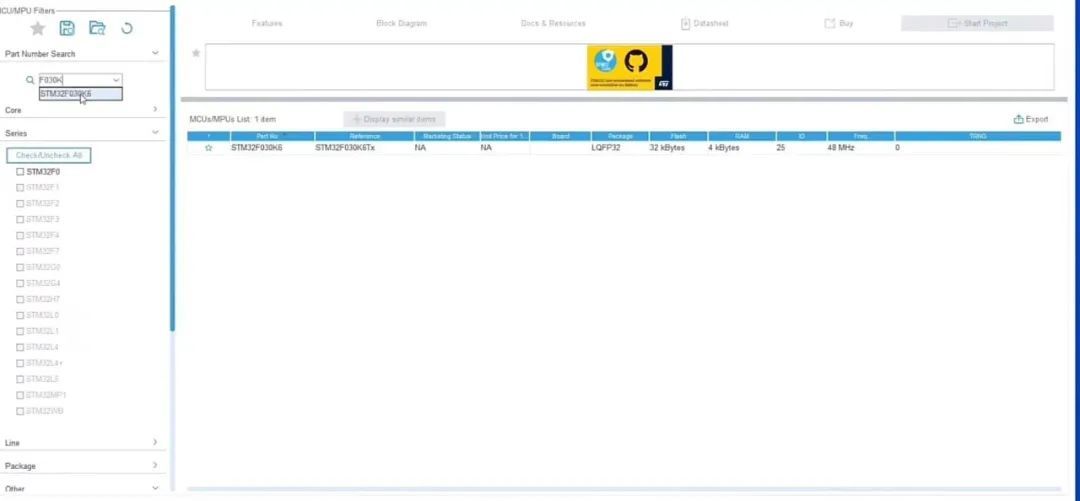Sort the table by Part No column header
1080x501 pixels.
click(x=272, y=136)
